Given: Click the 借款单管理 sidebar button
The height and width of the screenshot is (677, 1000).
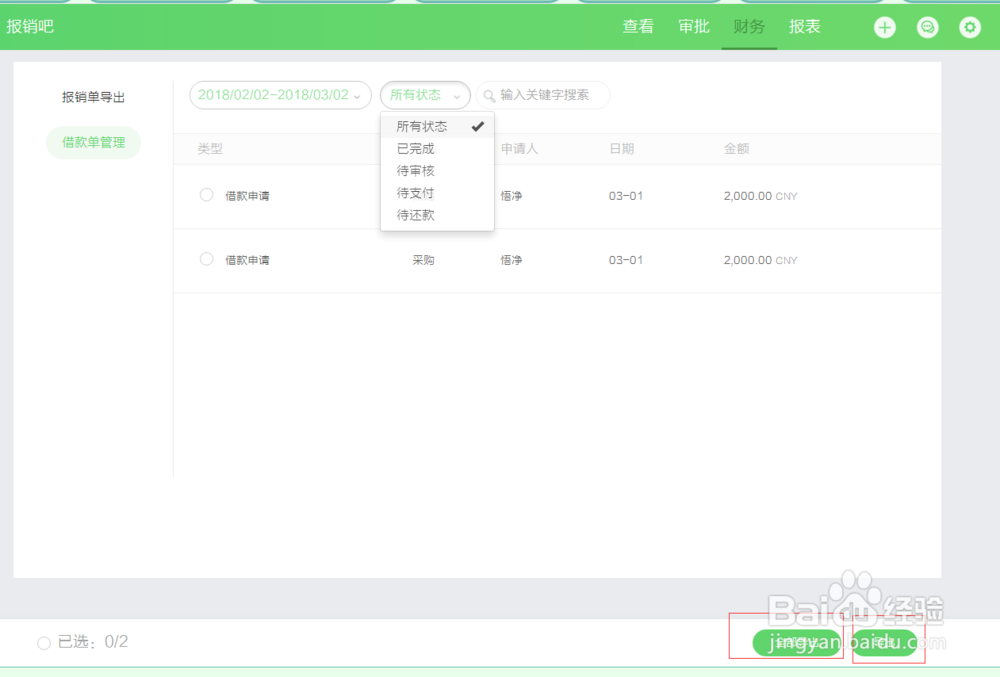Looking at the screenshot, I should [92, 142].
